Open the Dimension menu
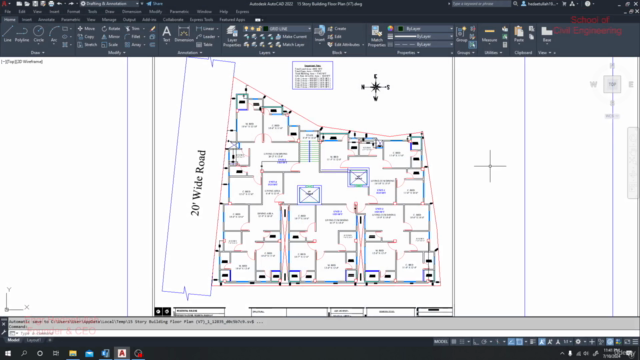The height and width of the screenshot is (360, 640). (x=131, y=12)
